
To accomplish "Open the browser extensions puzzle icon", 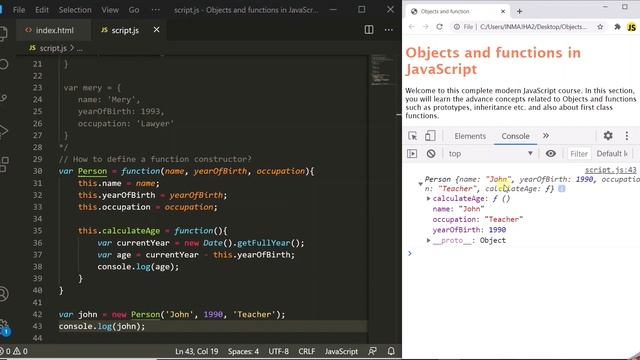I will (617, 27).
